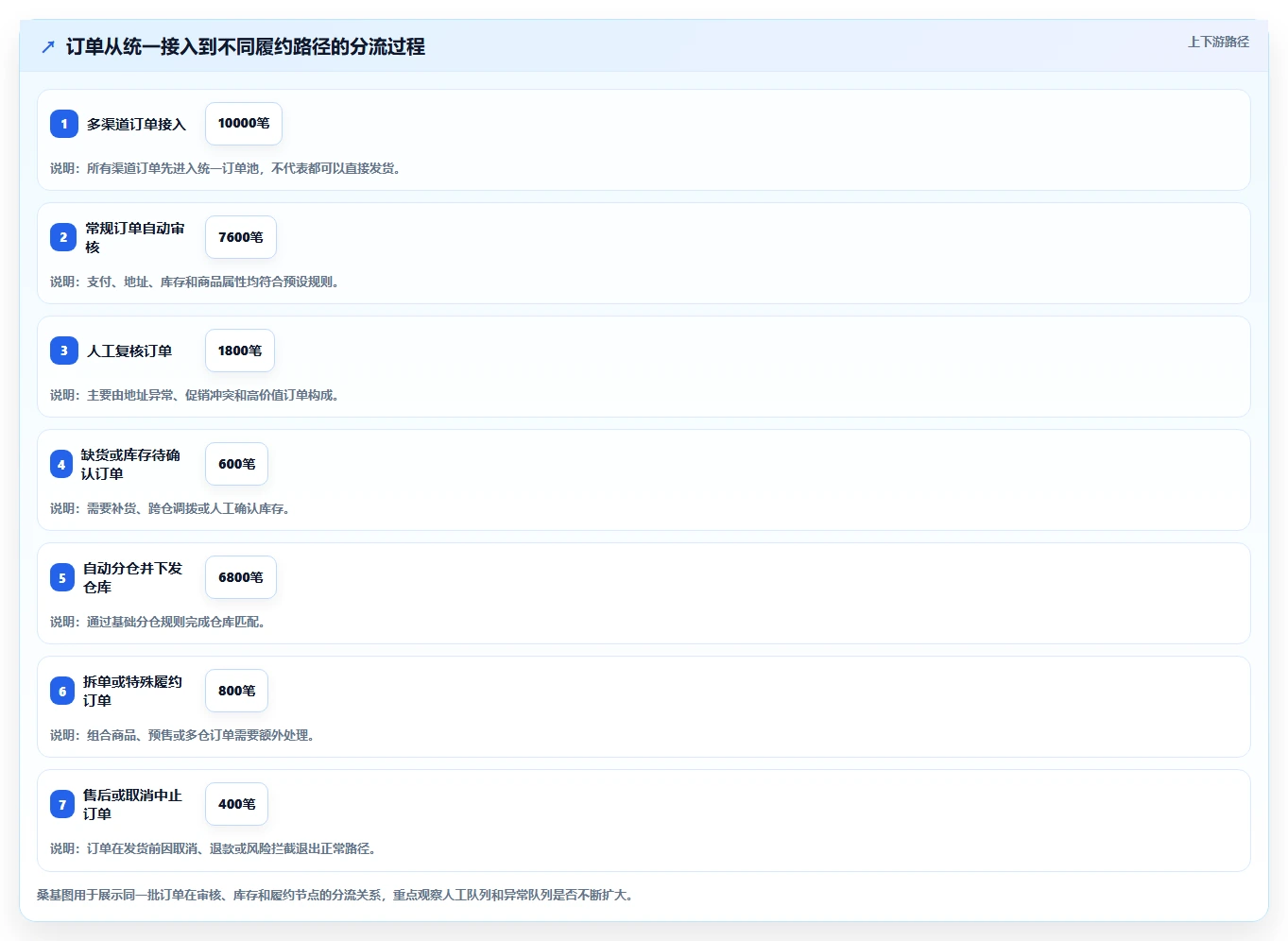Screen dimensions: 1288x941
Task: Select the 自动分仓并下发仓库 label
Action: 132,577
